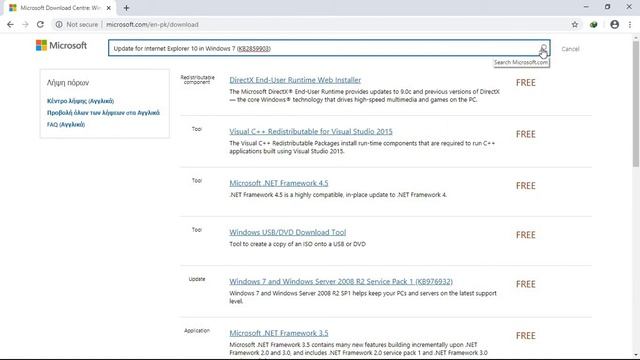This screenshot has width=640, height=360.
Task: Open the Chrome profile avatar
Action: (614, 24)
